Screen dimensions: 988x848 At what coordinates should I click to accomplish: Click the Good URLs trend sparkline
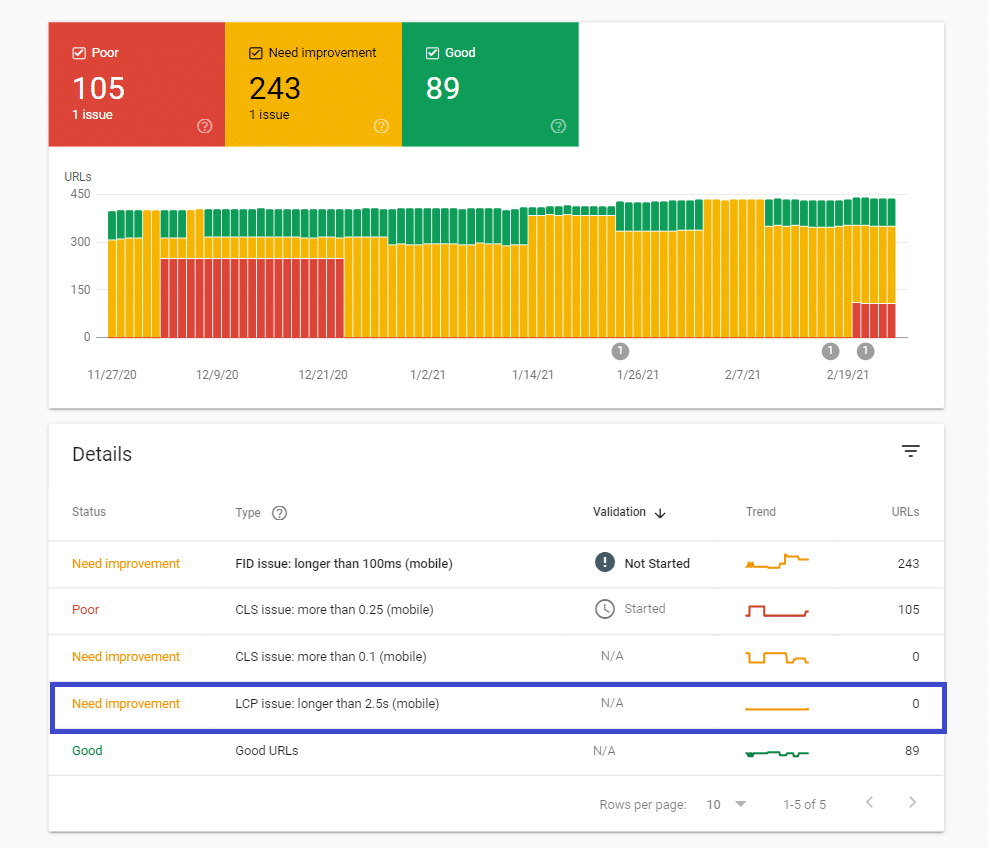click(x=777, y=750)
